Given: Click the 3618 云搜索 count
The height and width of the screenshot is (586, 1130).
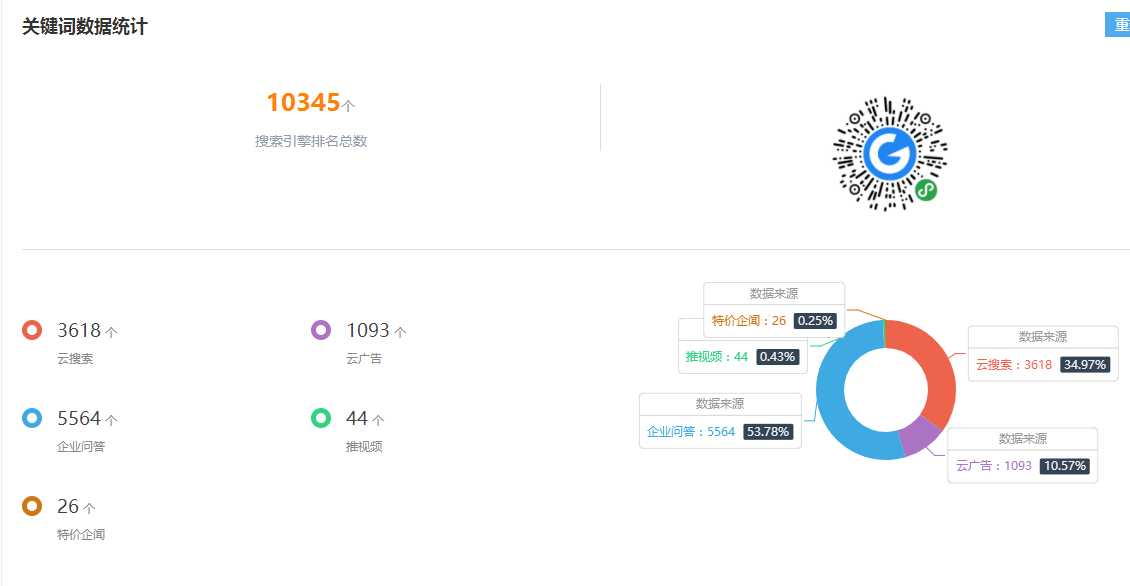Looking at the screenshot, I should pos(79,330).
